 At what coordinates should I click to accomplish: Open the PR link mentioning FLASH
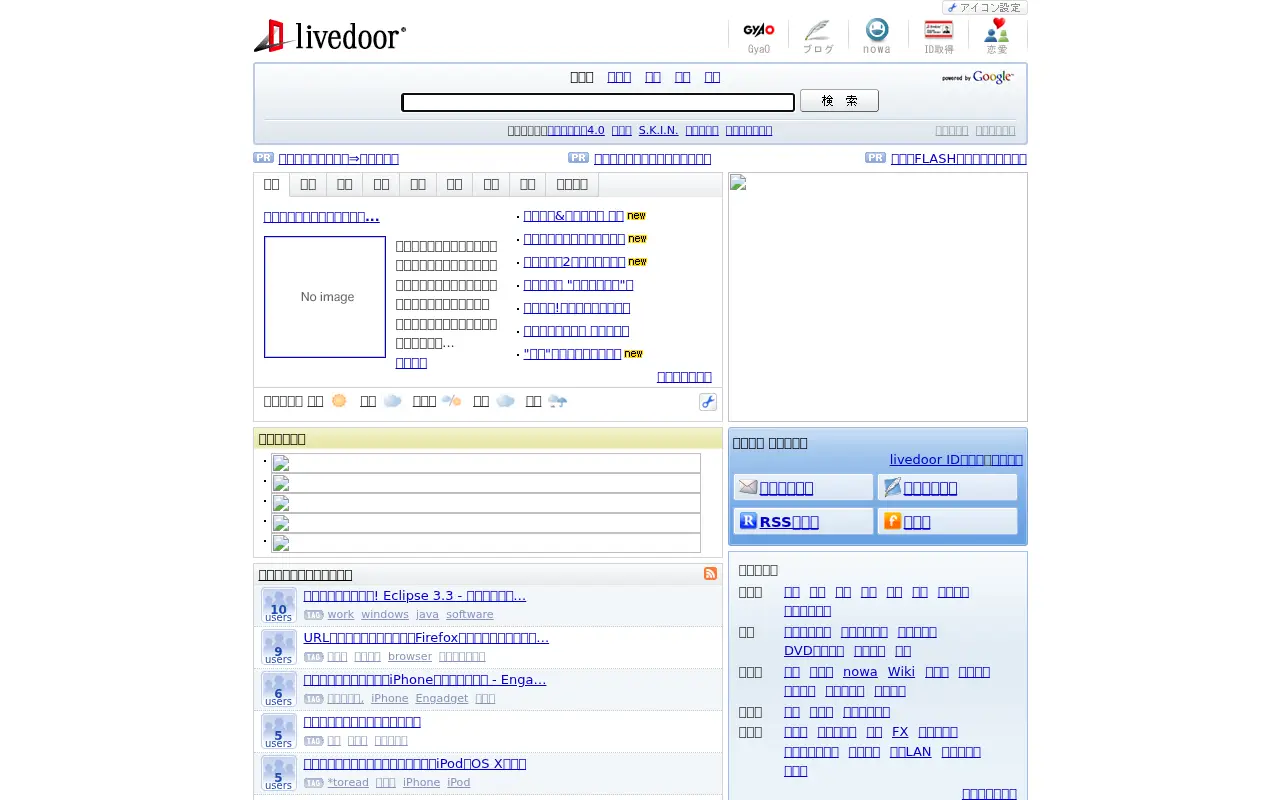tap(958, 158)
